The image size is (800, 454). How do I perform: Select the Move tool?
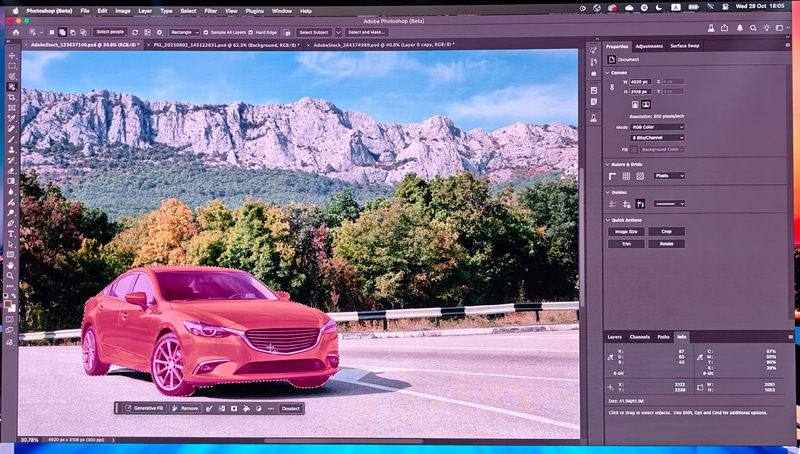(x=12, y=54)
